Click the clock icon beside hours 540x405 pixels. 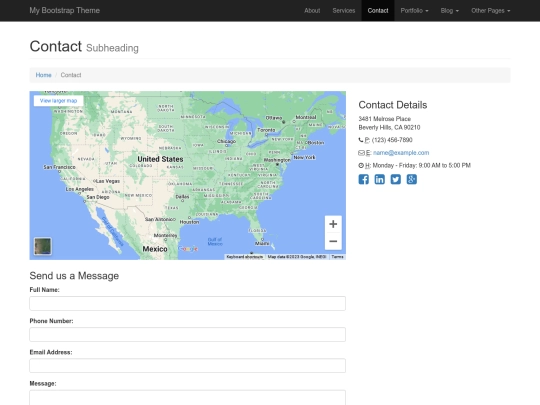(361, 165)
